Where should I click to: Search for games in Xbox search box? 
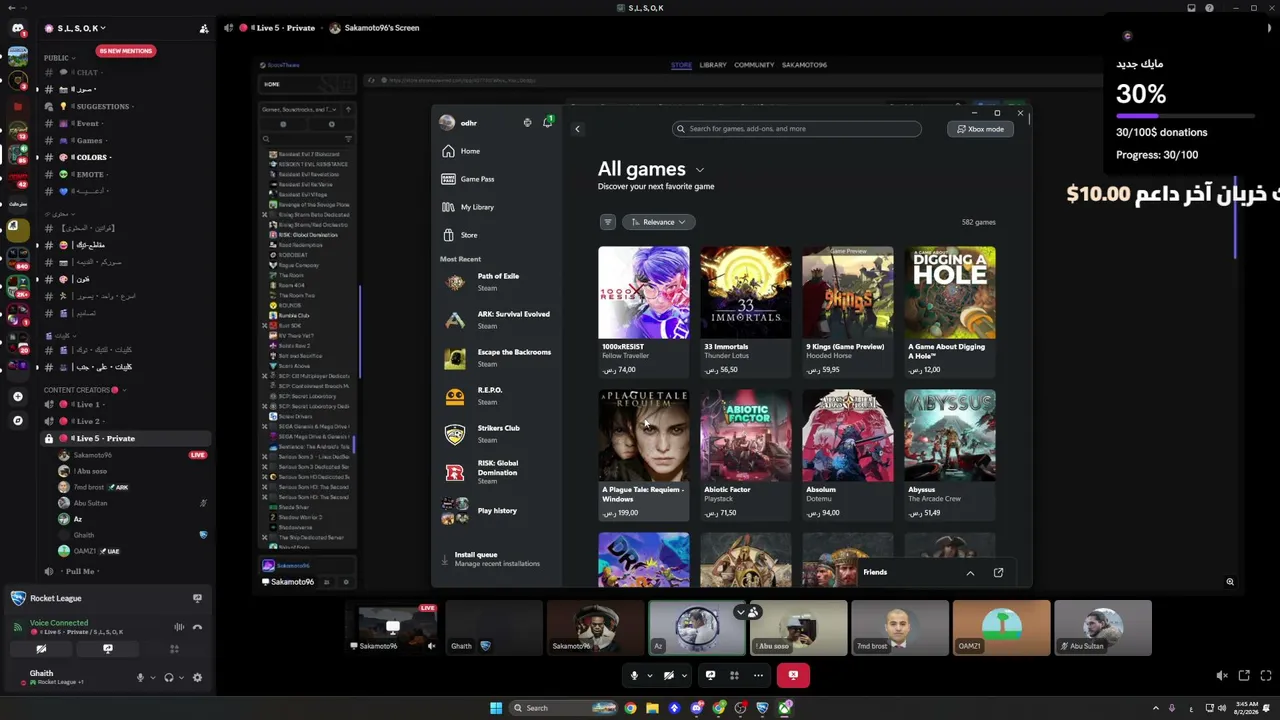coord(797,129)
